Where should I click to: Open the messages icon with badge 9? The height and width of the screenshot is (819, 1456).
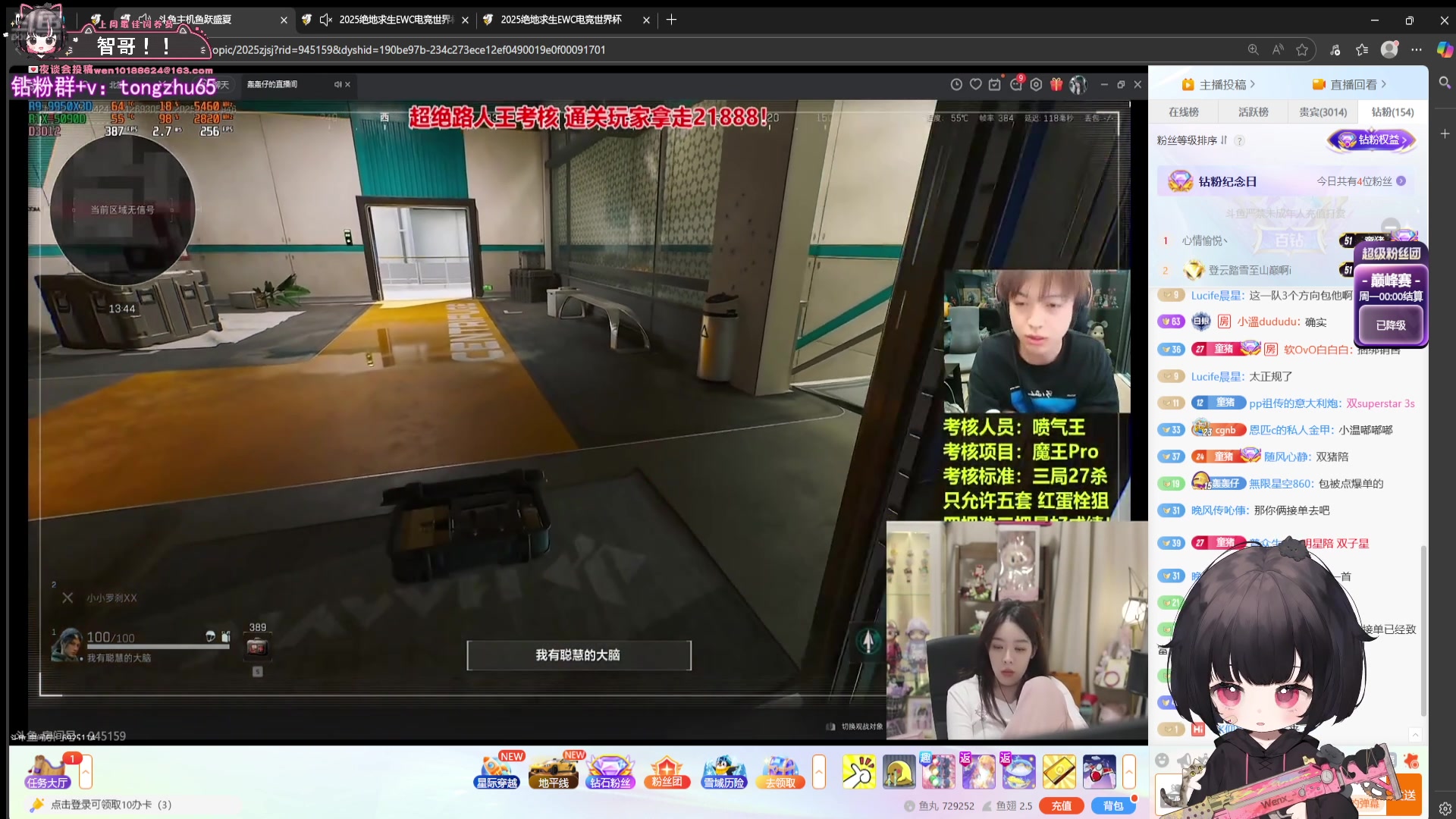(1016, 84)
